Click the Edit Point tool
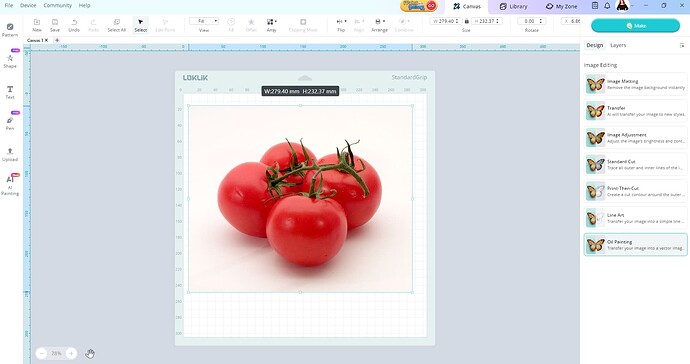The image size is (690, 364). point(165,25)
